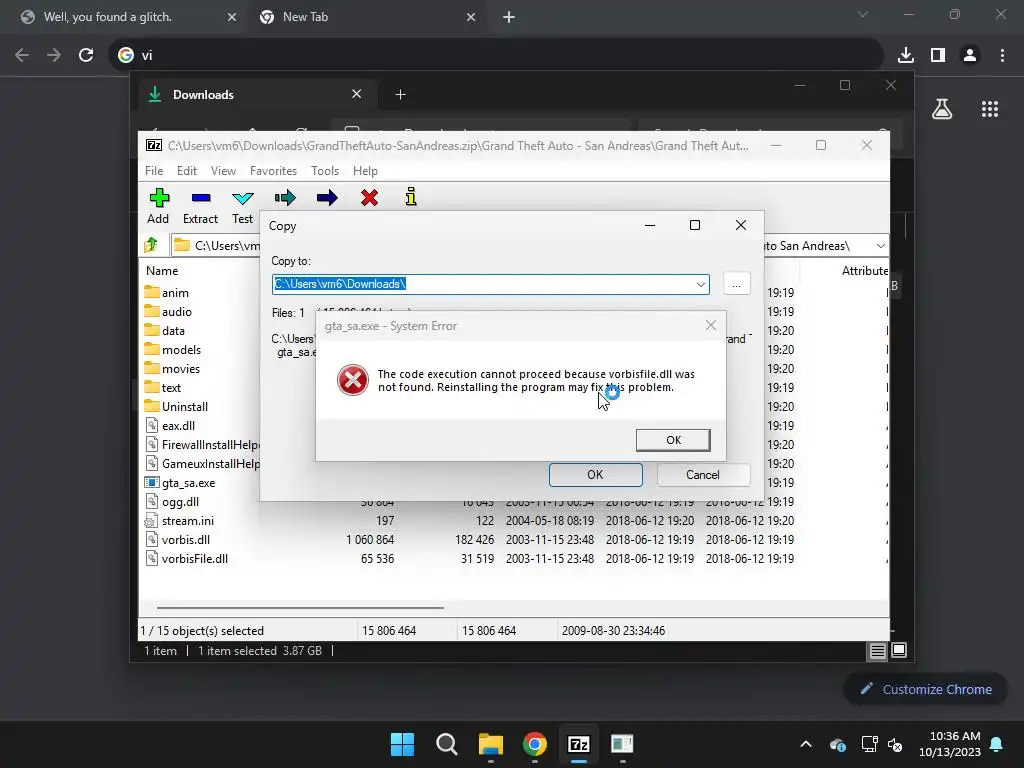1024x768 pixels.
Task: Click the 7-Zip Move arrow toolbar icon
Action: 327,198
